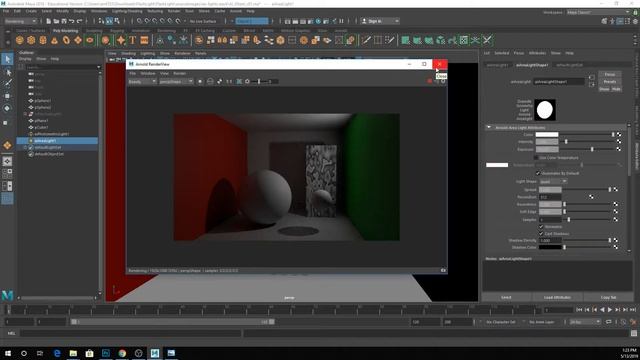Select the Lasso select tool in toolbox

[8, 72]
